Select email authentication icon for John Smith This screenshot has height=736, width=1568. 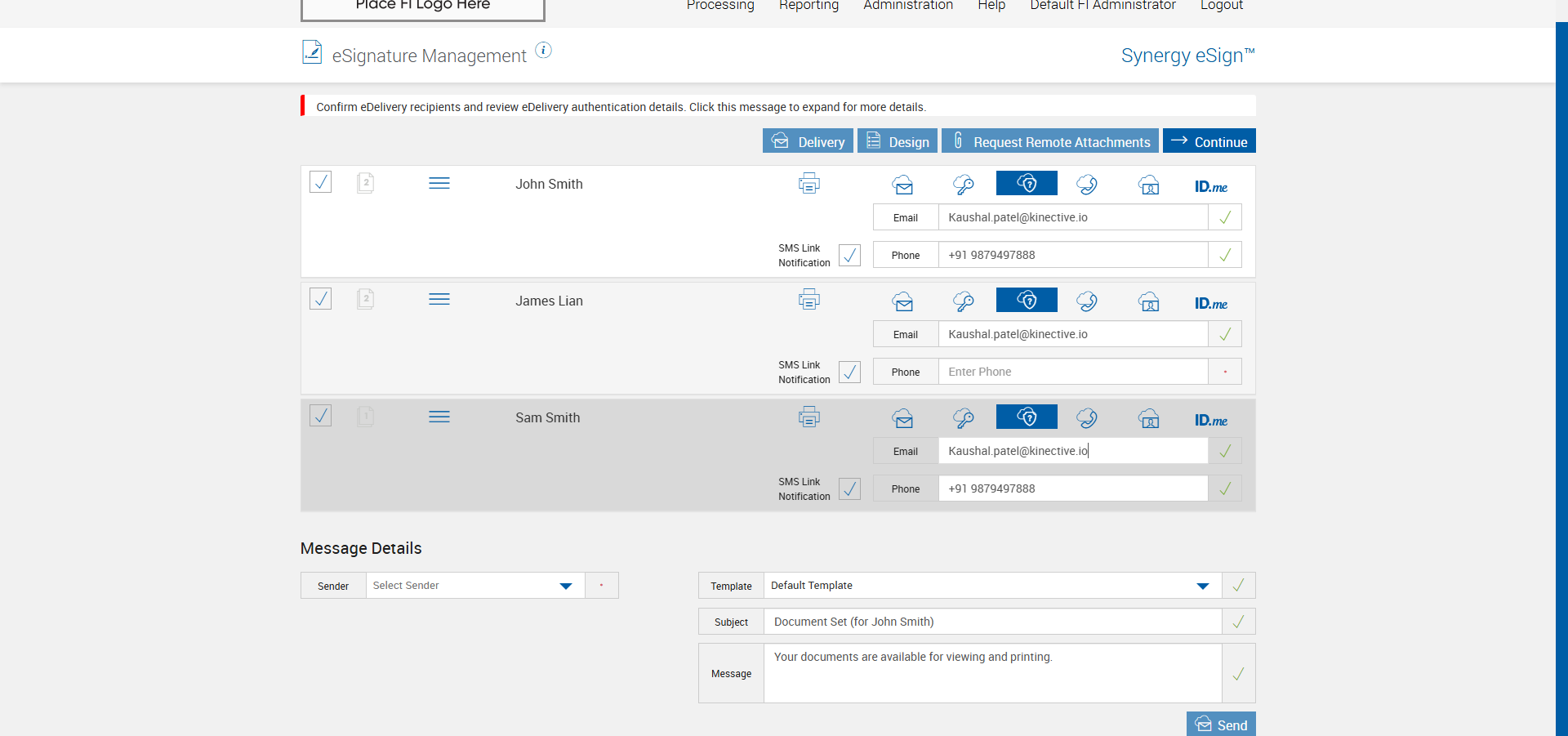902,185
